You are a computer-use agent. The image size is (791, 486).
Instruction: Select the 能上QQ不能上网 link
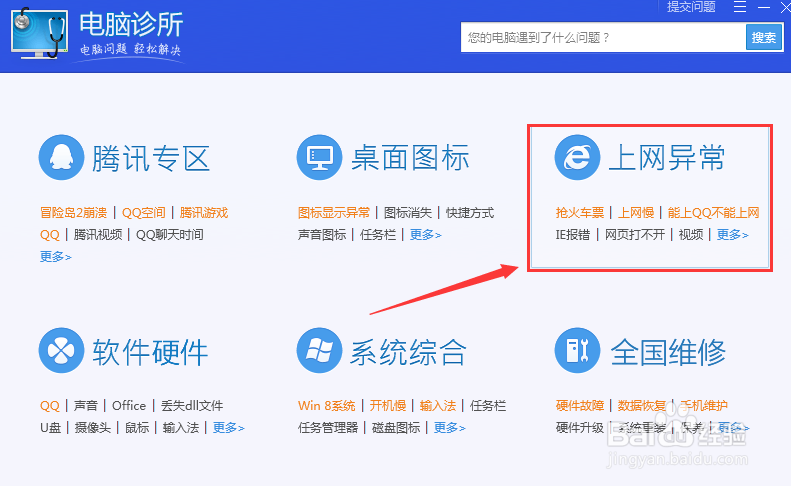tap(713, 212)
